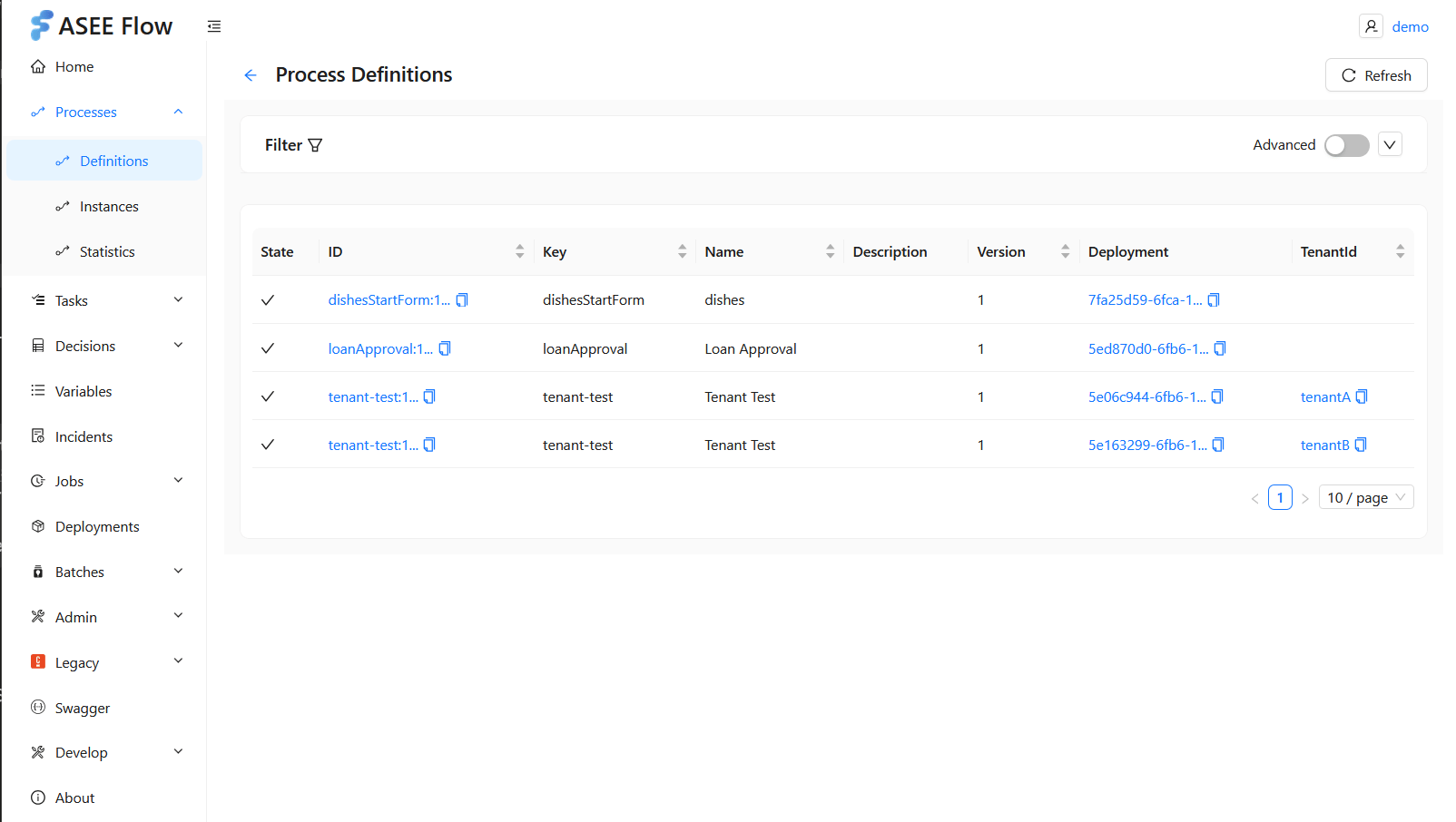The height and width of the screenshot is (822, 1456).
Task: Copy the tenantB value
Action: (1361, 445)
